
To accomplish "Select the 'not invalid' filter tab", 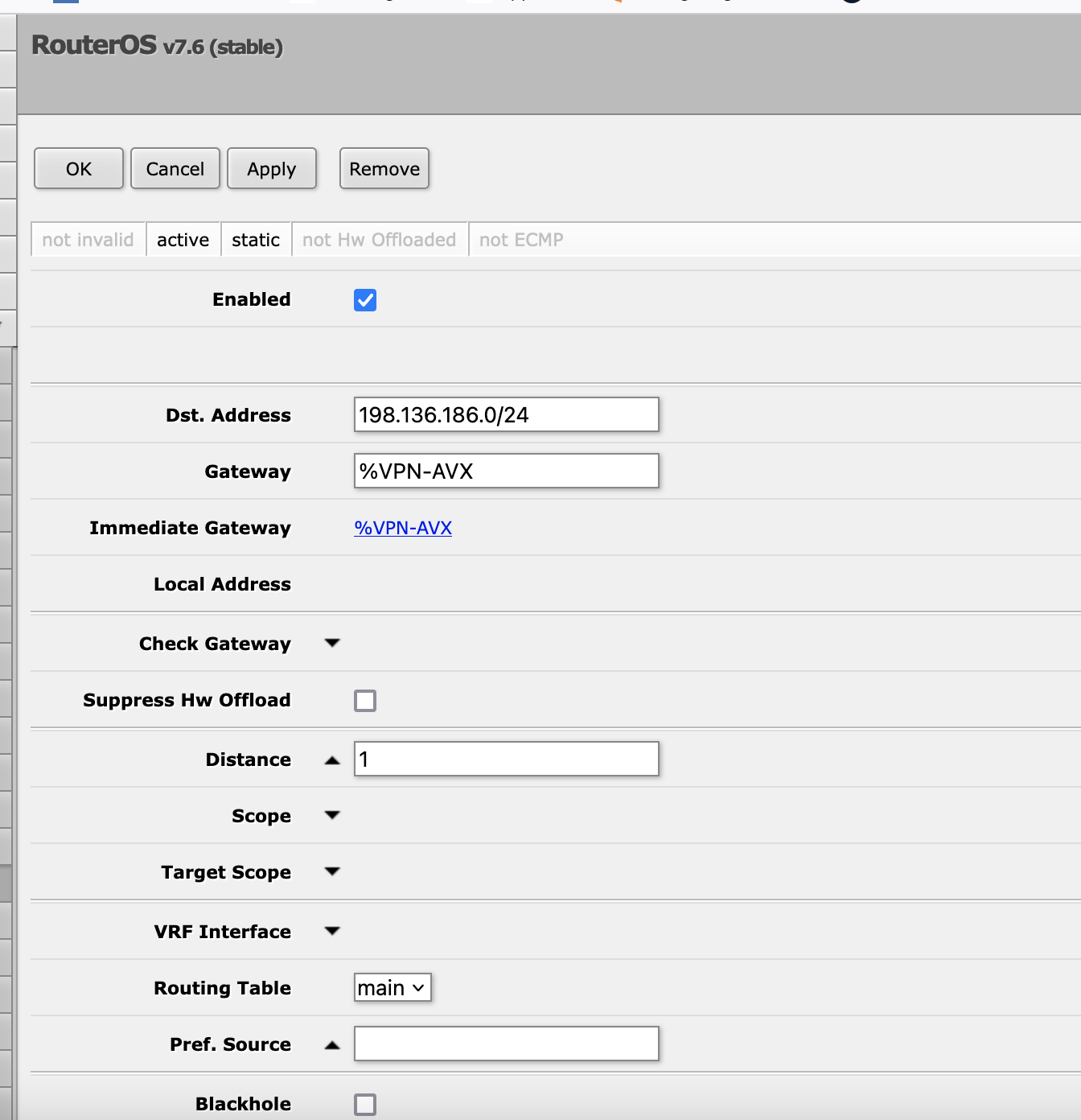I will (x=88, y=239).
